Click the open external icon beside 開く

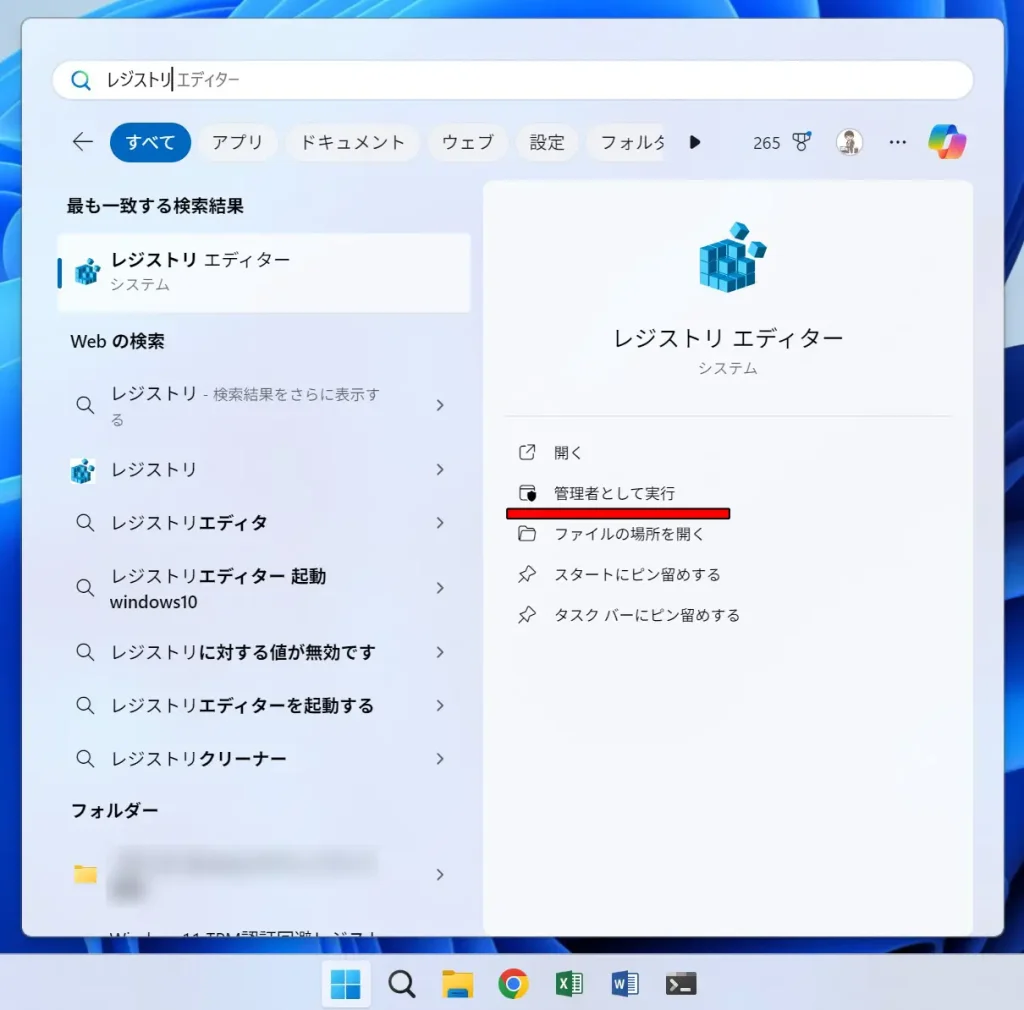[527, 452]
